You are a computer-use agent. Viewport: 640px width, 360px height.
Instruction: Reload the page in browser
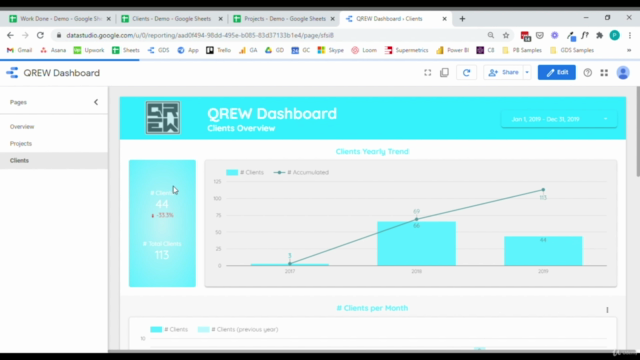pos(40,36)
